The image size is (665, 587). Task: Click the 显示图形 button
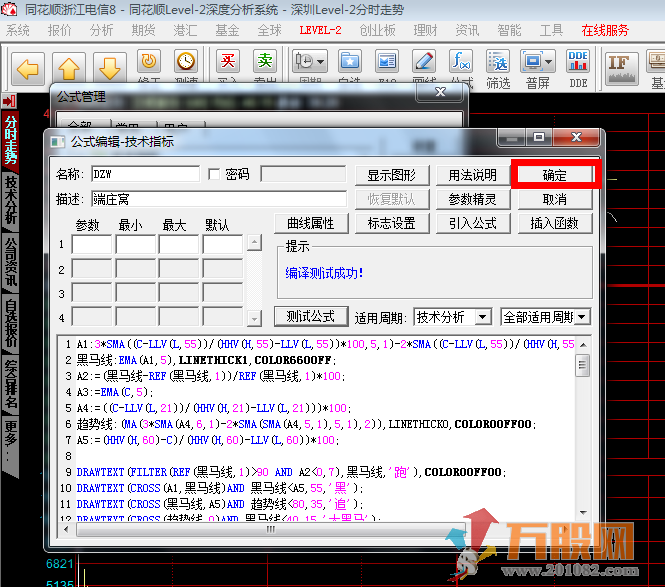click(x=392, y=175)
